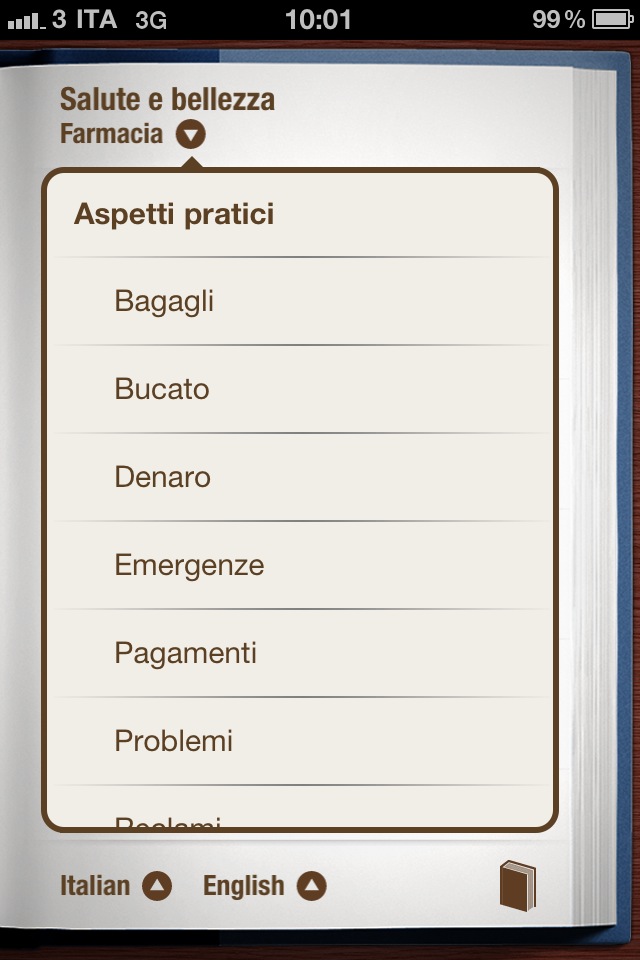Open the Emergenze topic

coord(300,565)
